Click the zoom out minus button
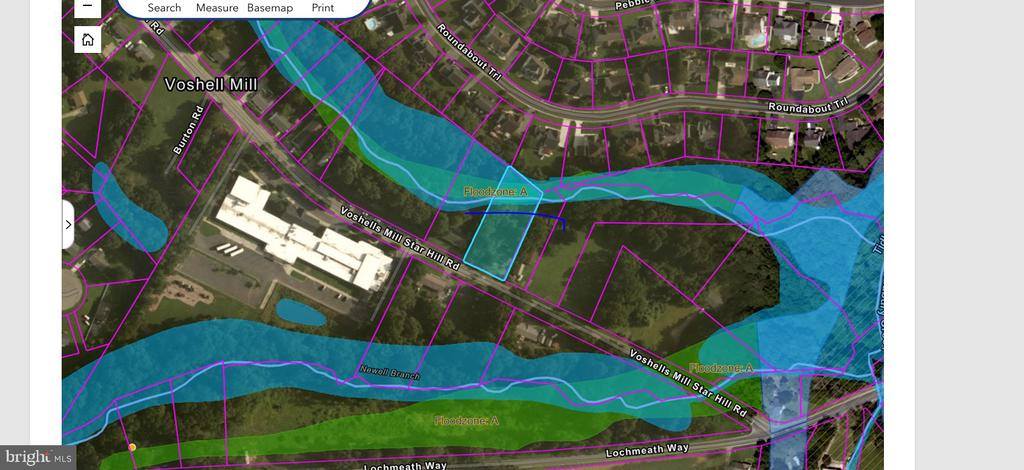This screenshot has height=470, width=1024. point(88,6)
